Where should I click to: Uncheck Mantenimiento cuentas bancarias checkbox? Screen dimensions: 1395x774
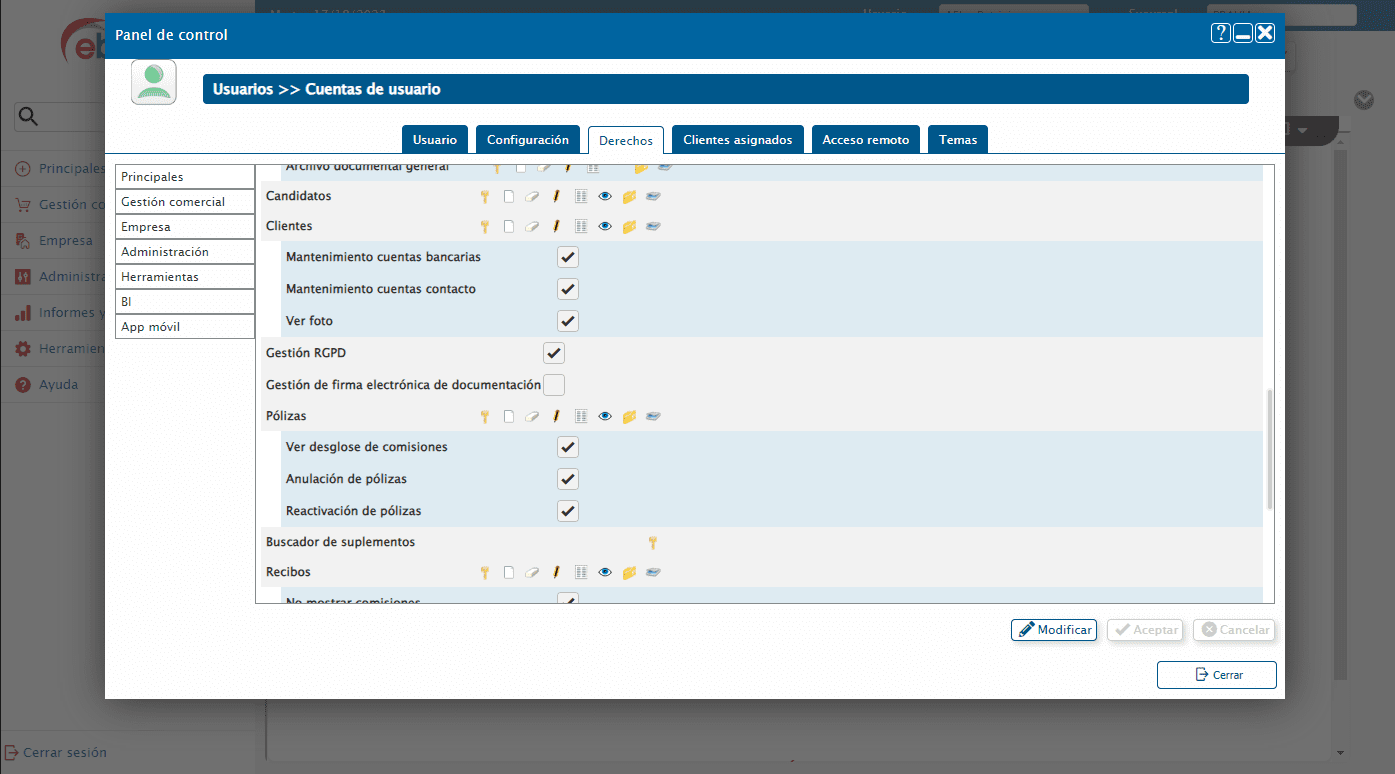568,257
